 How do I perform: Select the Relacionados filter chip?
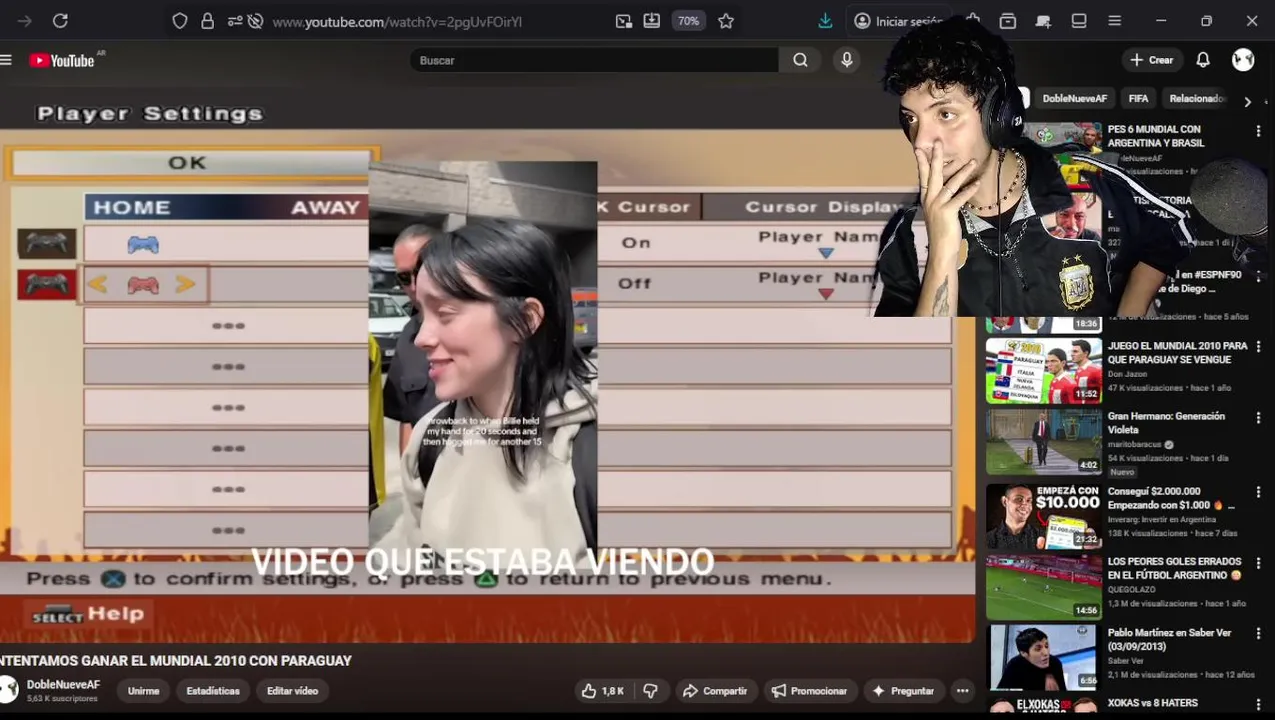1197,99
